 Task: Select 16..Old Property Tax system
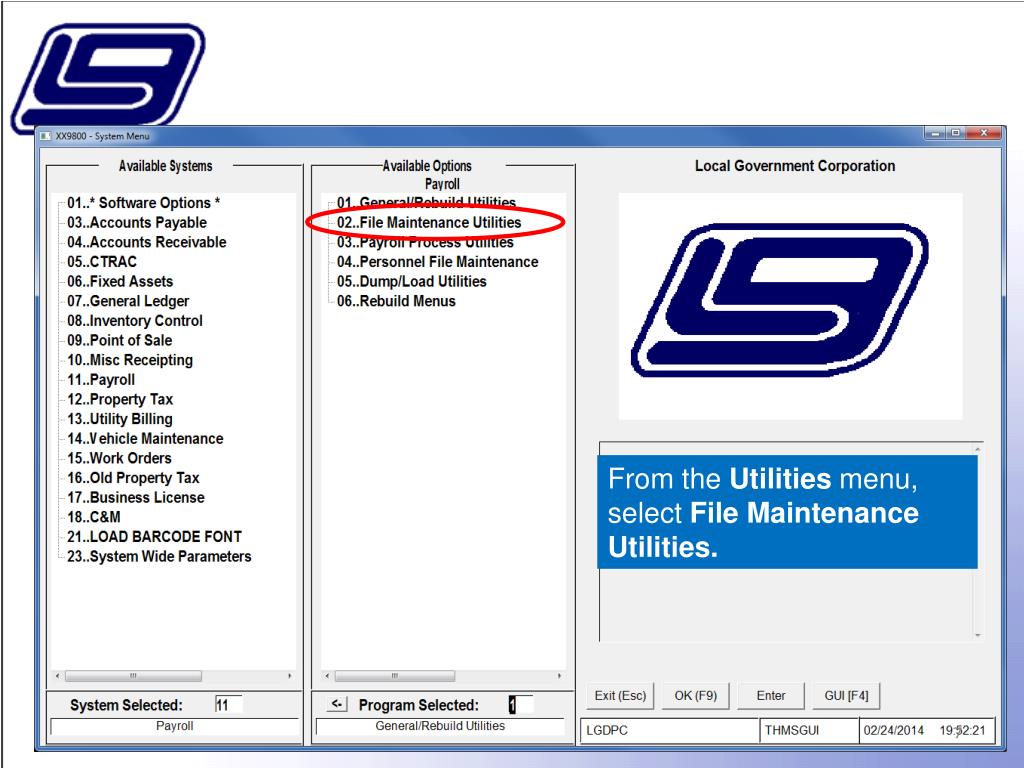click(133, 477)
